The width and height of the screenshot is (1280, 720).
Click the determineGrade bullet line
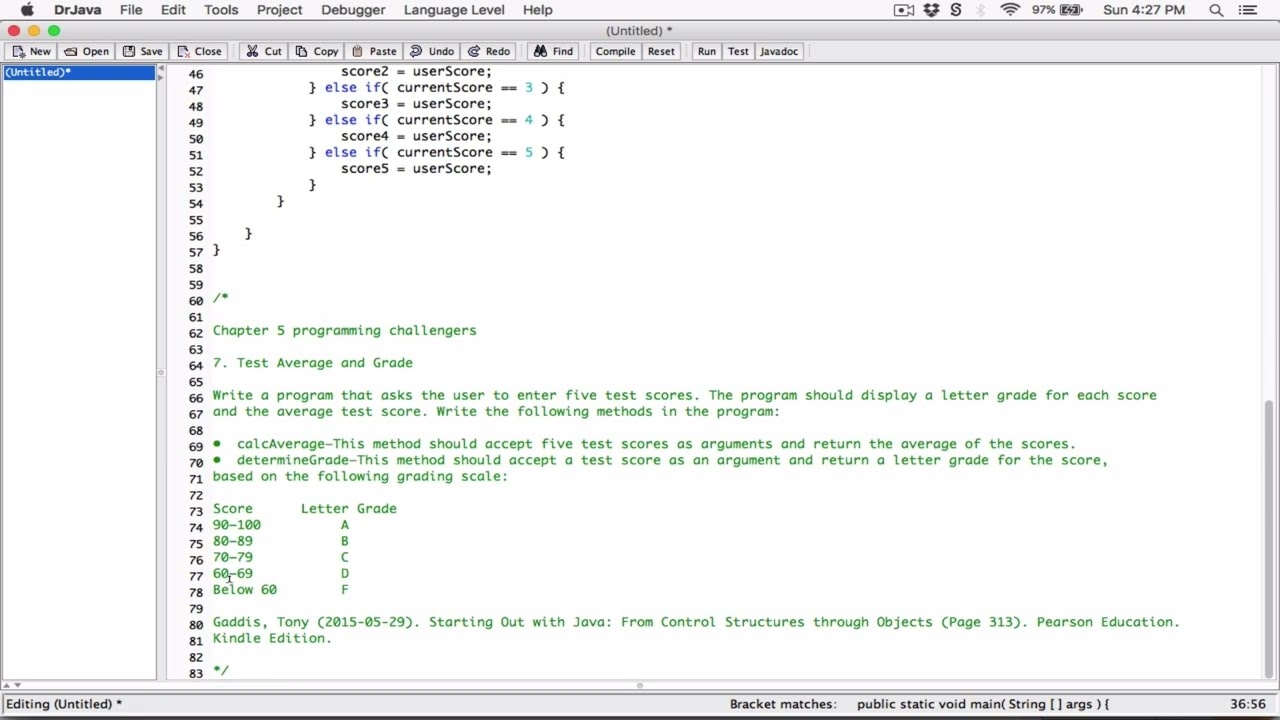(x=660, y=460)
